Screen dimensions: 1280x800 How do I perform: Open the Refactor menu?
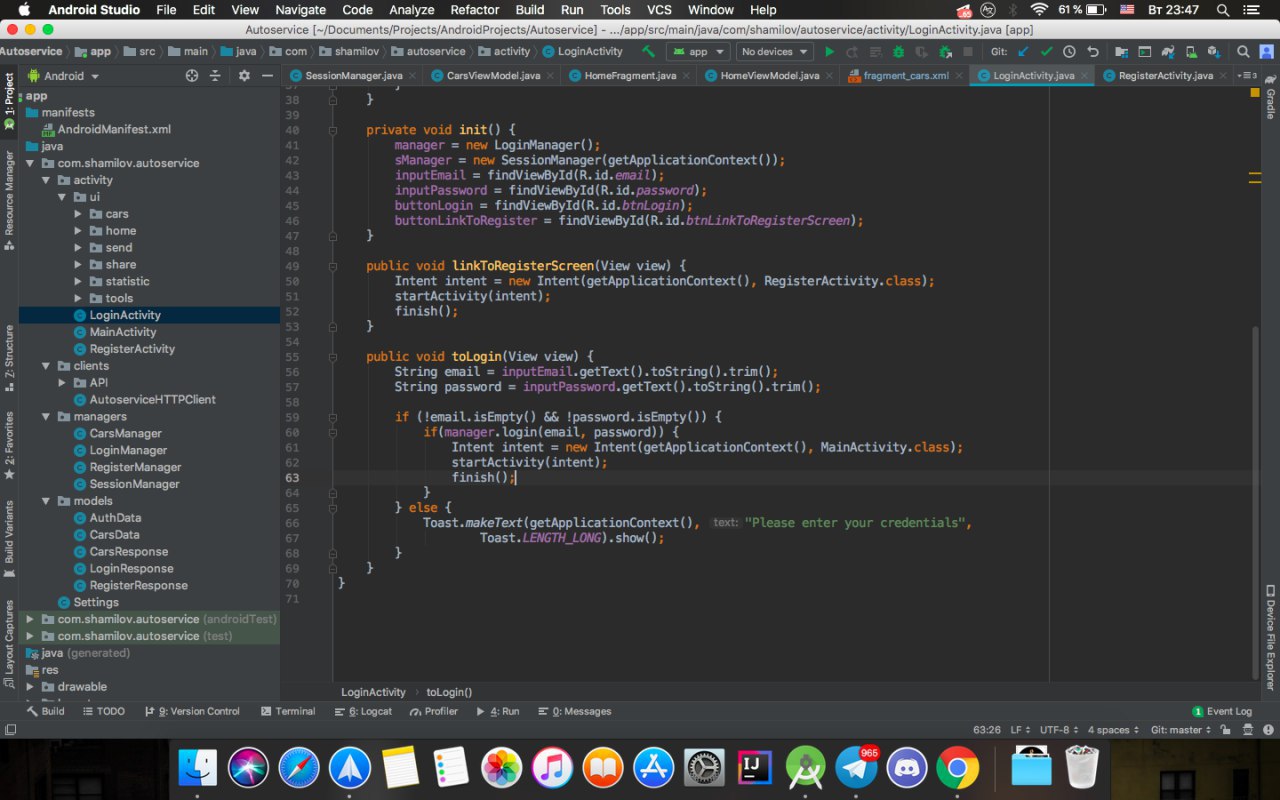(475, 10)
